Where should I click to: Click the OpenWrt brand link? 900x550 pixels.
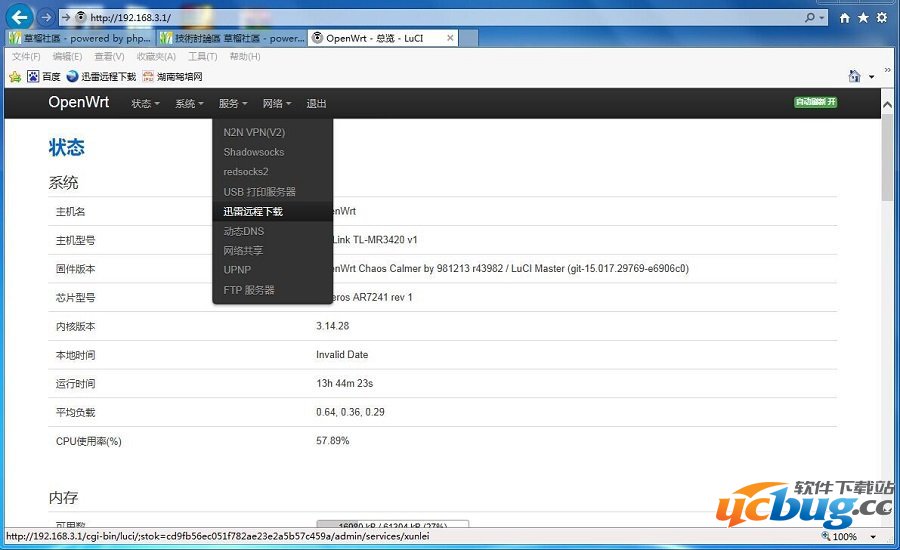pyautogui.click(x=79, y=102)
